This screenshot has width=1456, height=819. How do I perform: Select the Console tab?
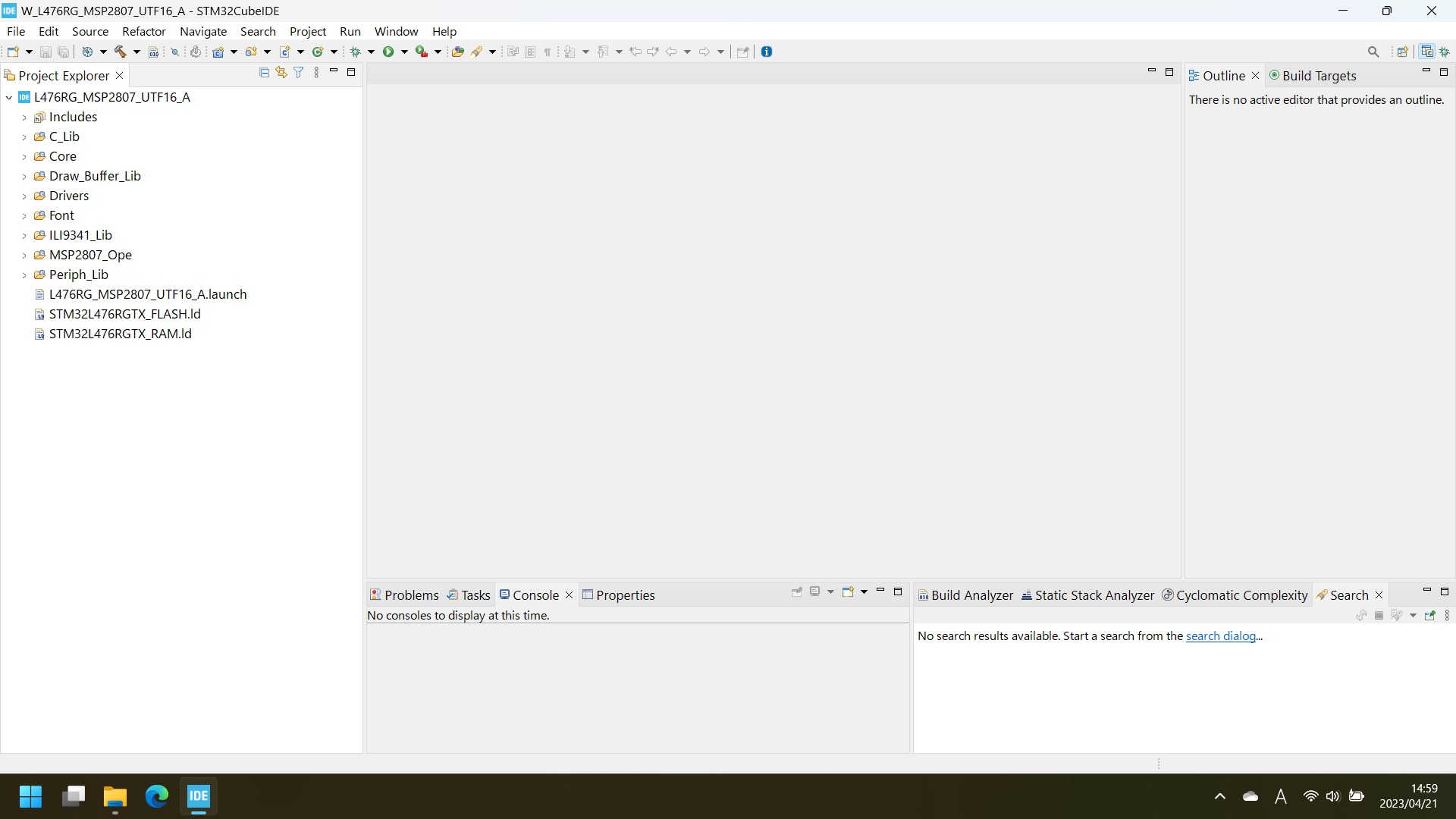(x=536, y=594)
